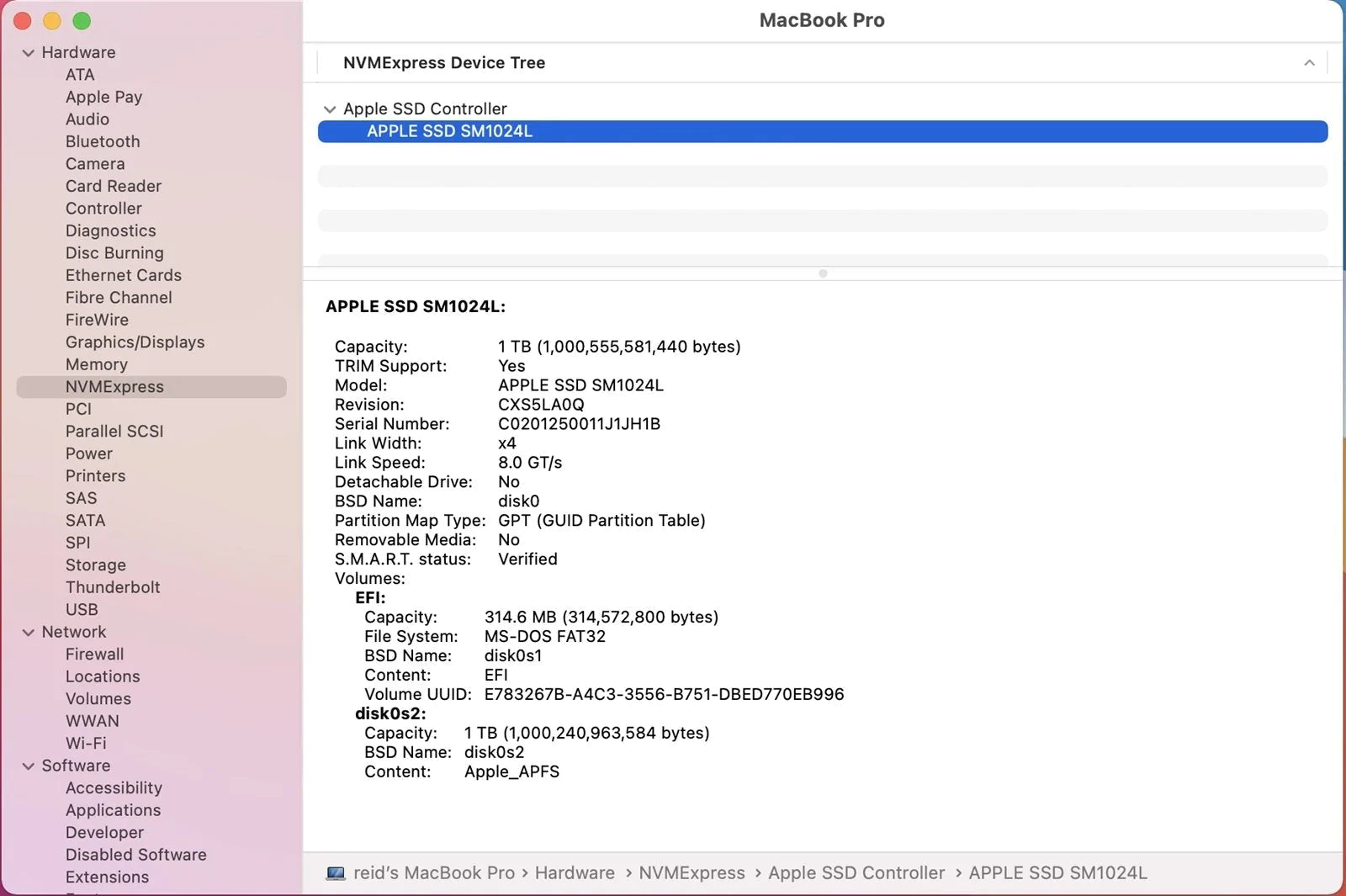
Task: Click Apple SSD Controller in the path bar
Action: click(x=856, y=873)
